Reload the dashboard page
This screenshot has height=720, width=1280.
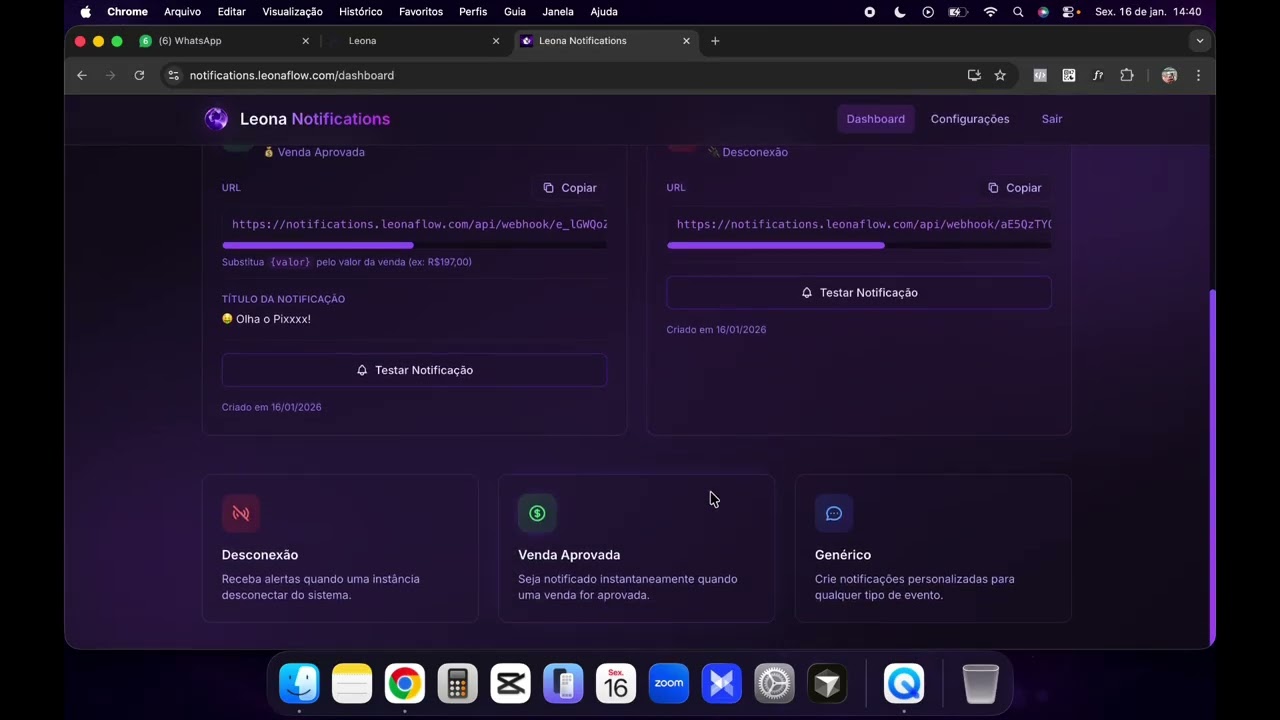[139, 75]
